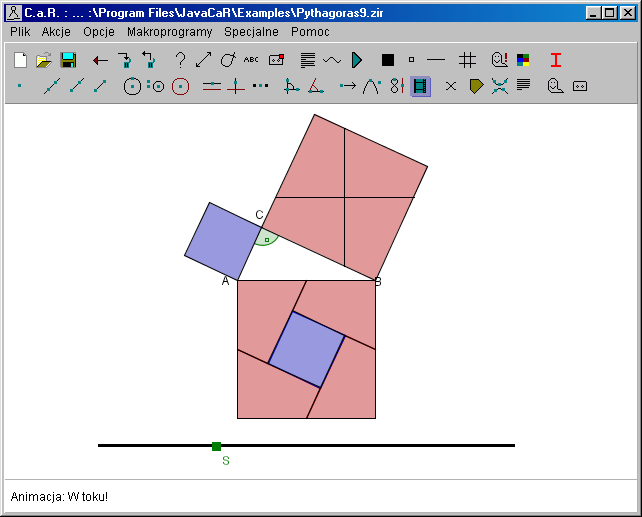
Task: Click the green right-angle marker at C
Action: pyautogui.click(x=267, y=238)
